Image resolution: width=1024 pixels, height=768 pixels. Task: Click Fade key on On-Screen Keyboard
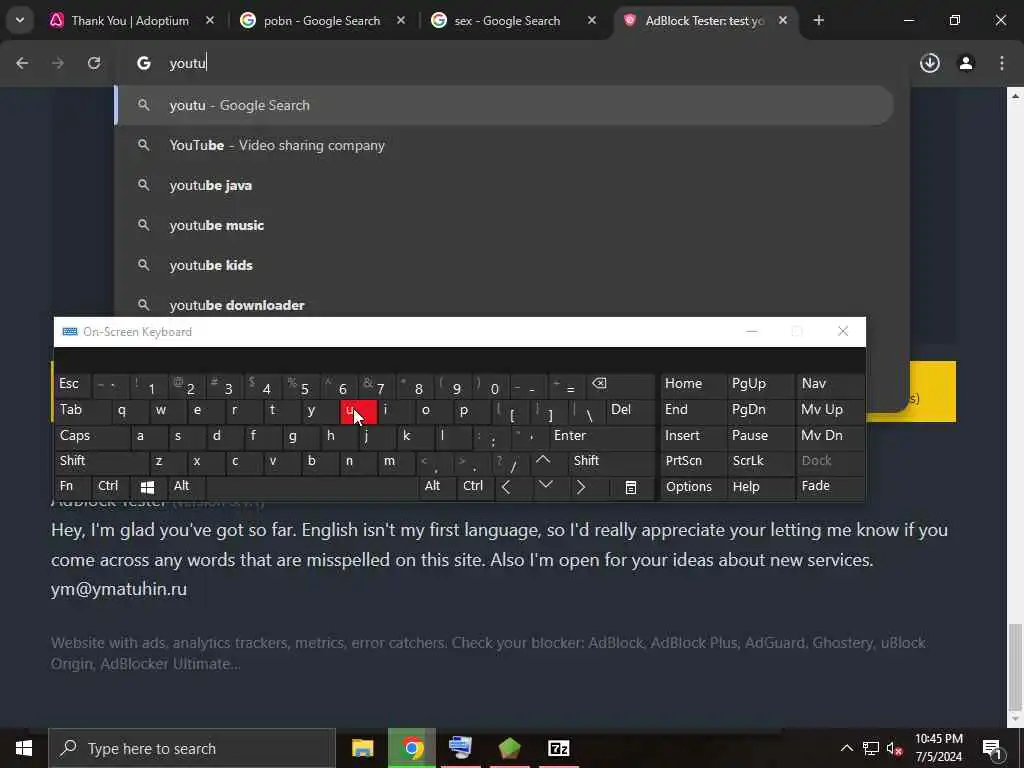[830, 488]
